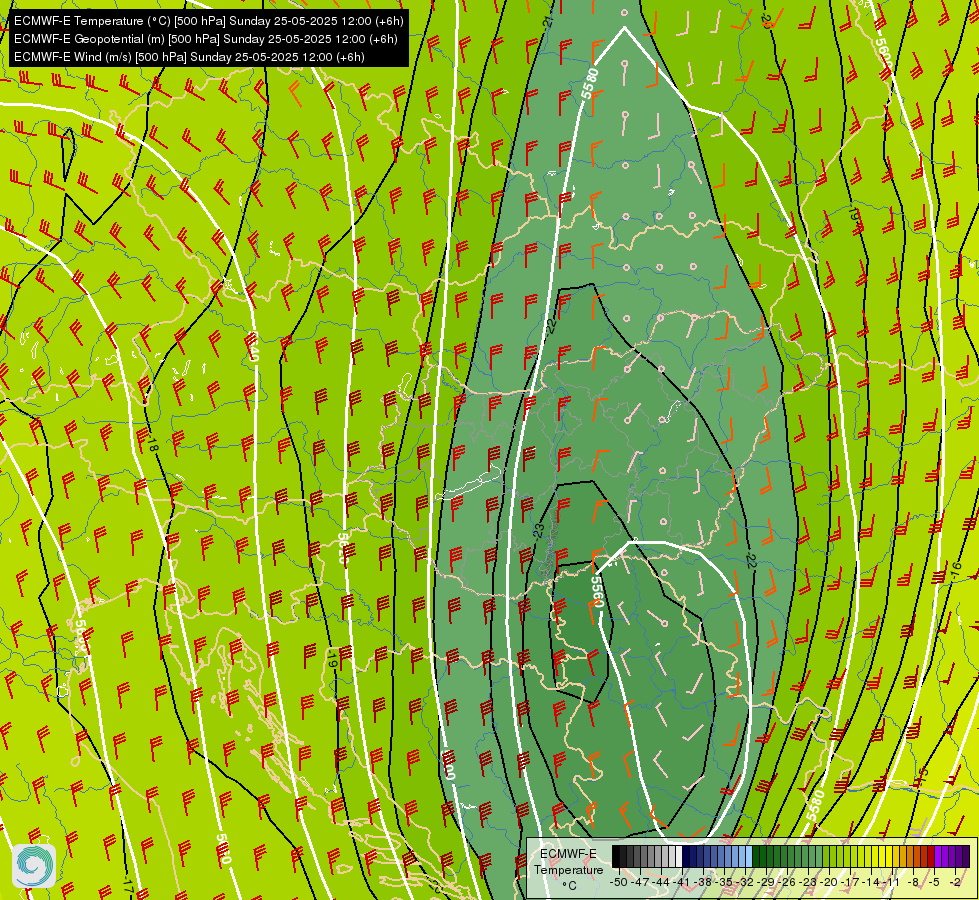Click the red swatch on the temperature legend
The height and width of the screenshot is (900, 979).
coord(931,856)
